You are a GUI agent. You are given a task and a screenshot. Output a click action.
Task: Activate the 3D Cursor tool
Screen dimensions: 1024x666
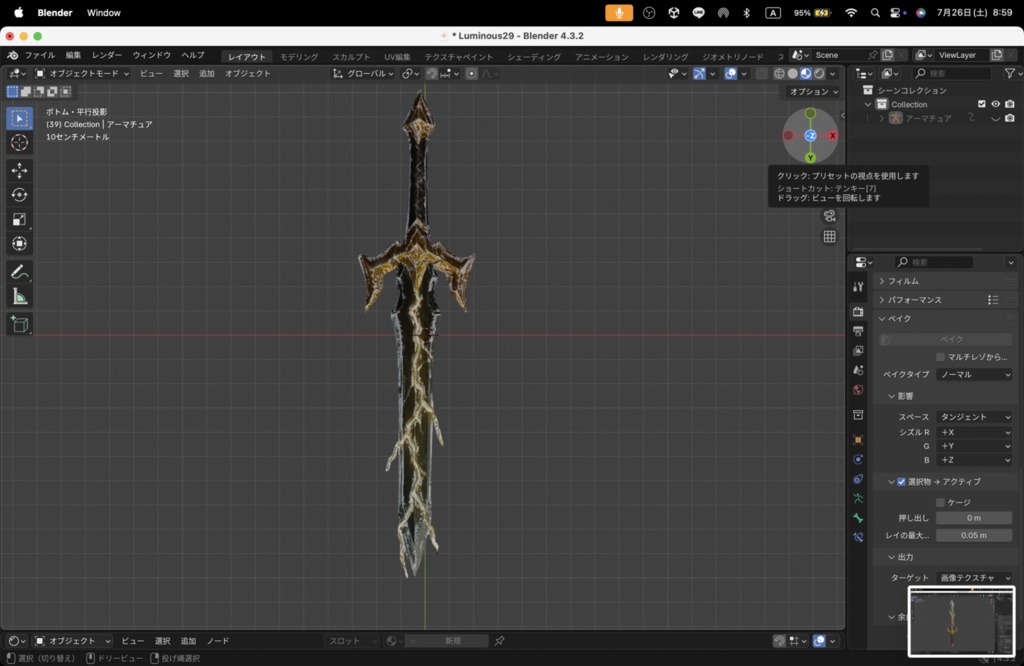(x=19, y=142)
